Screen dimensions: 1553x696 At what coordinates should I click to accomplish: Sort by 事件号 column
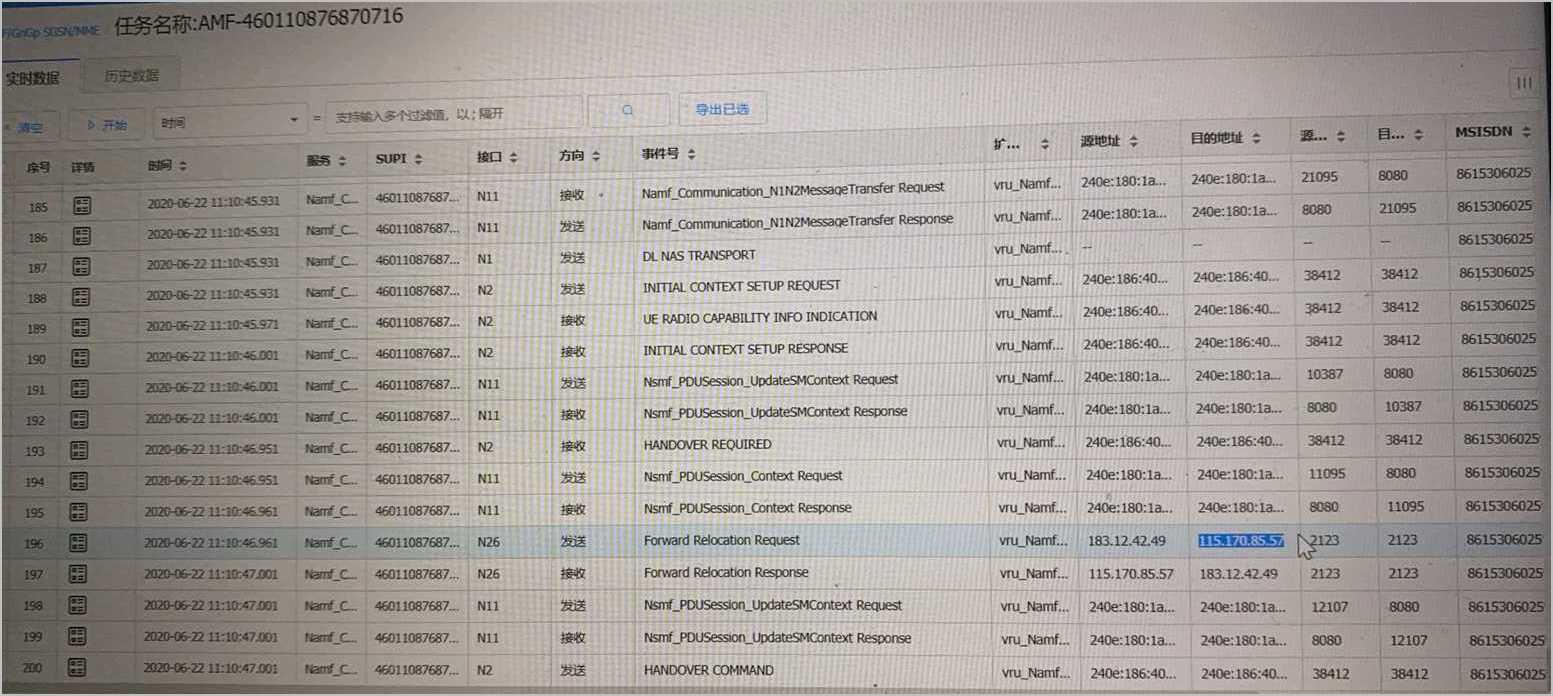(x=691, y=154)
